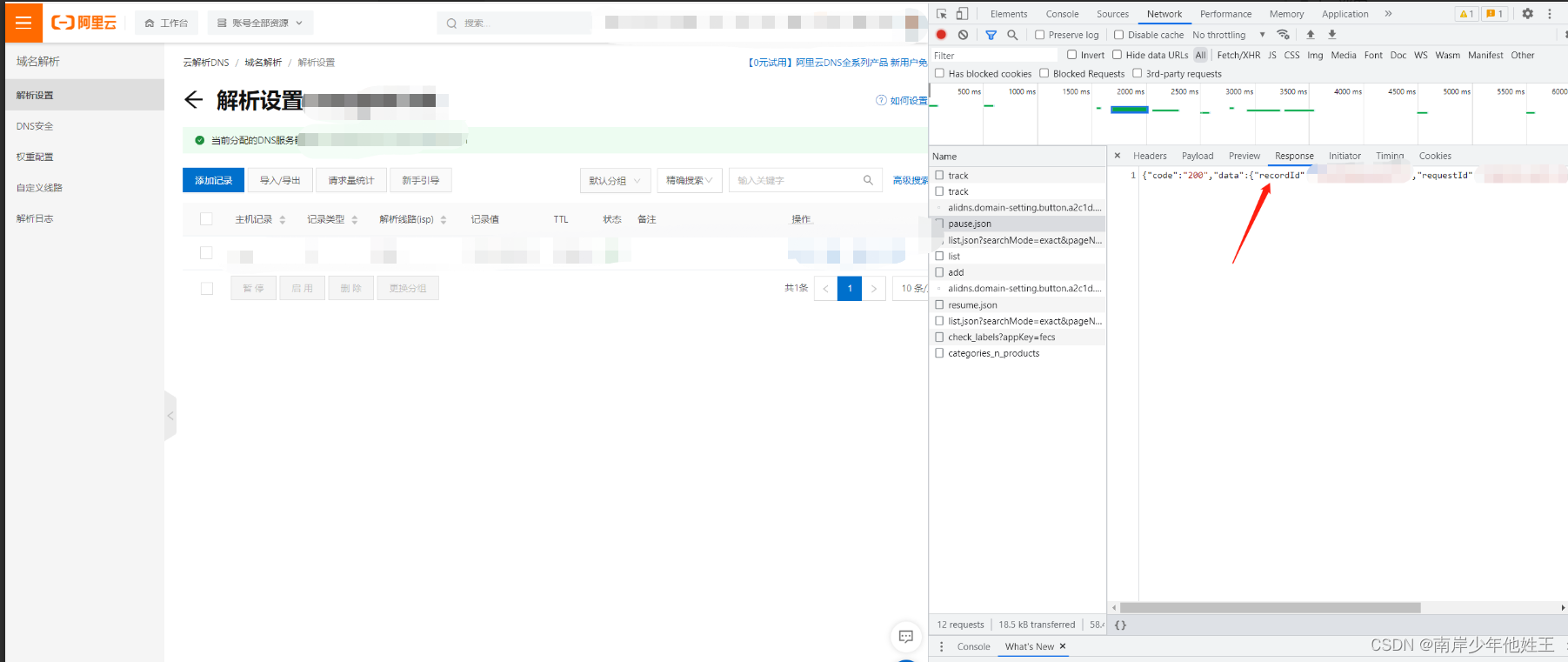Select resume.json request row
The height and width of the screenshot is (662, 1568).
coord(1018,304)
